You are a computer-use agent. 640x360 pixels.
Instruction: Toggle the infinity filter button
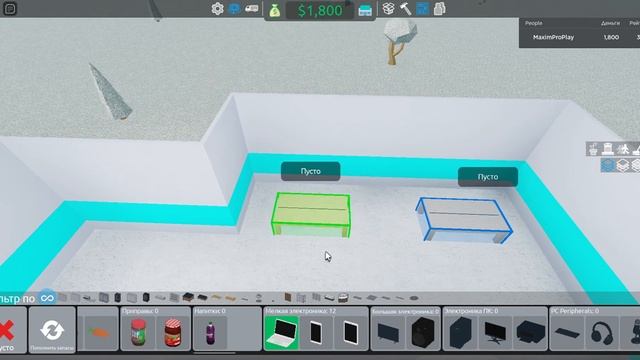pyautogui.click(x=47, y=298)
